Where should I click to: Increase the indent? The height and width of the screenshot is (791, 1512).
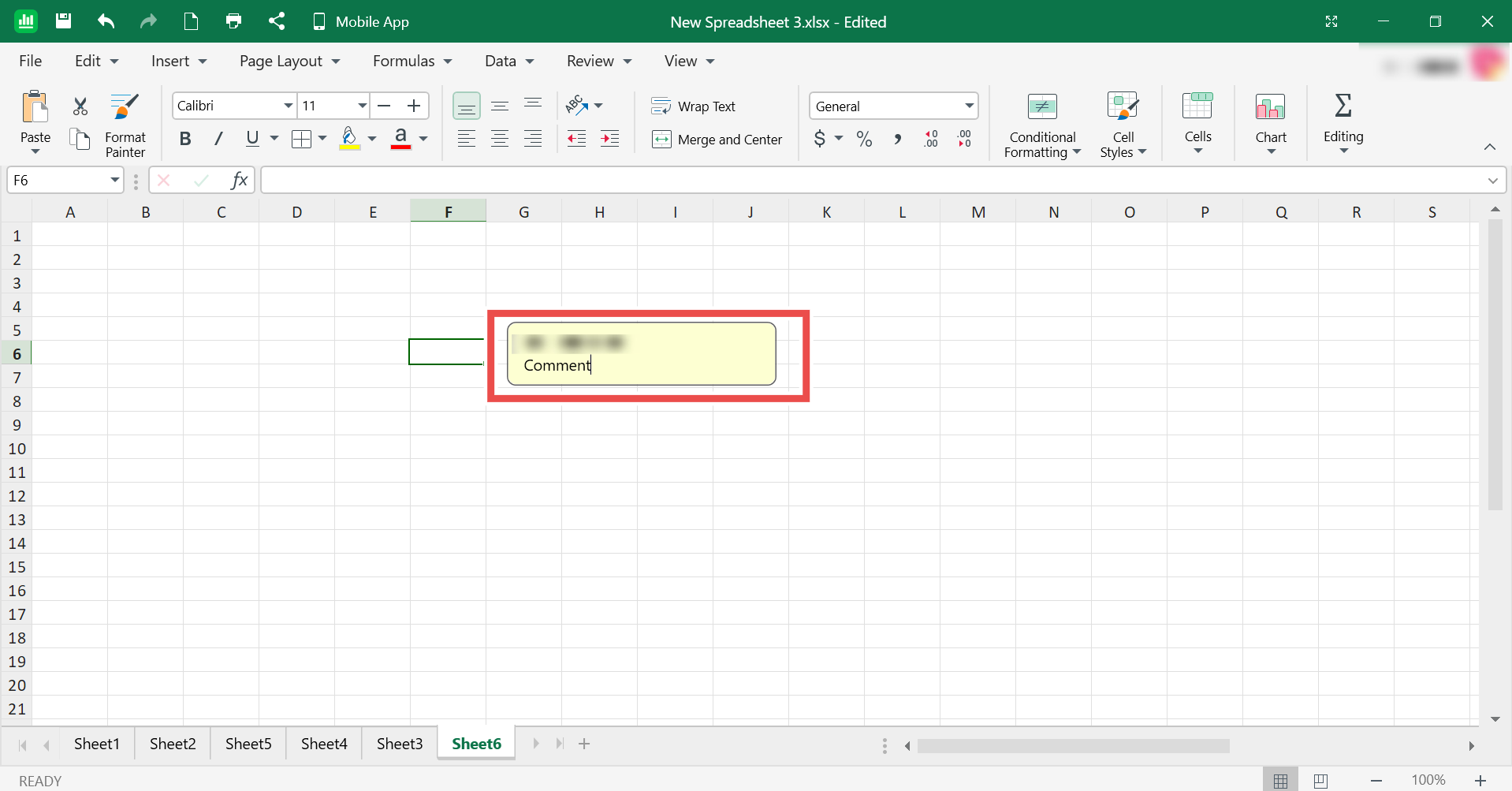[610, 139]
